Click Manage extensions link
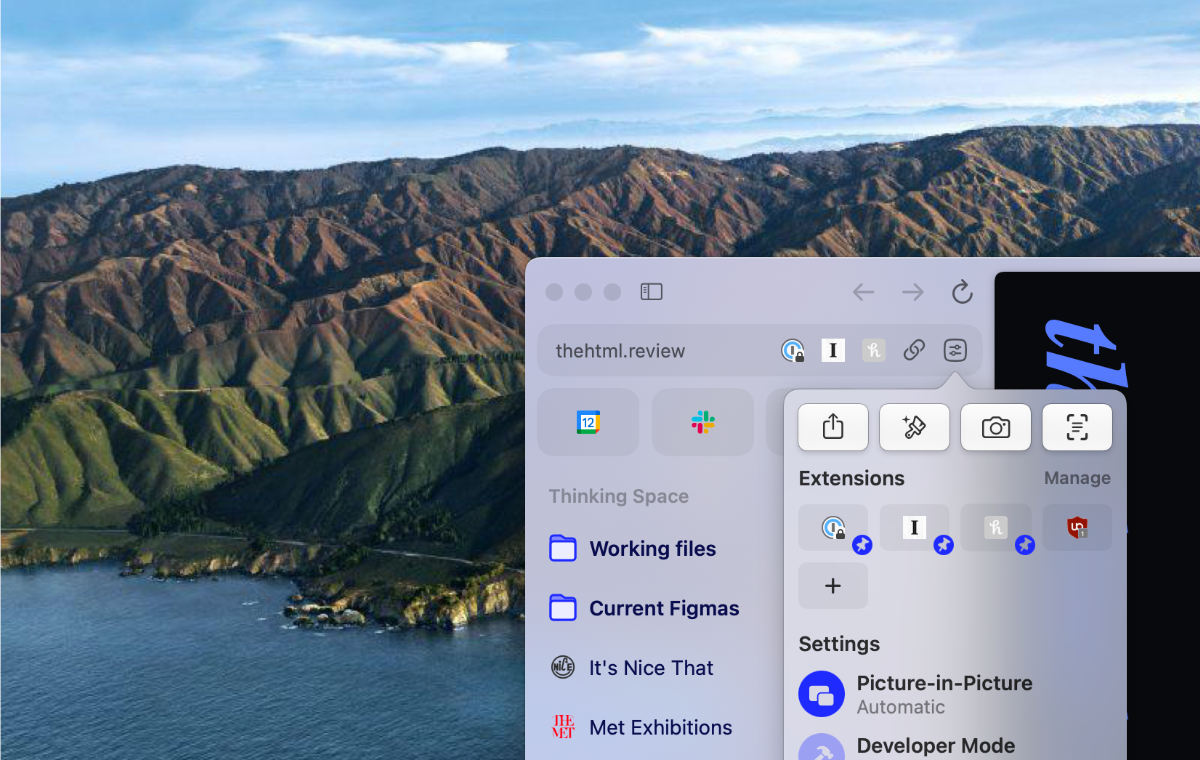This screenshot has height=760, width=1200. click(1077, 478)
